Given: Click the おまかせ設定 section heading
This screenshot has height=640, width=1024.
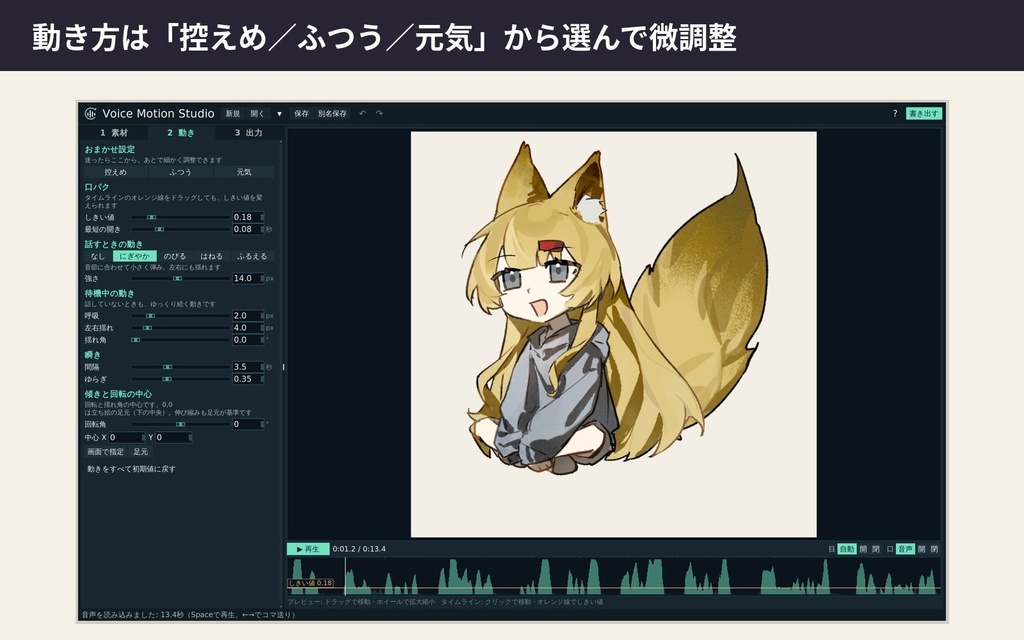Looking at the screenshot, I should tap(110, 150).
